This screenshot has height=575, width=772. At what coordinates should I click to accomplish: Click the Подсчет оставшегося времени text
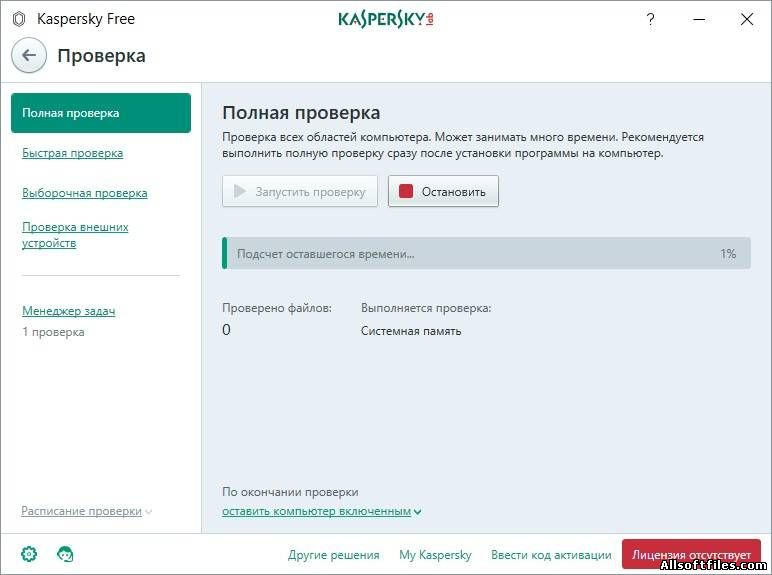pos(325,254)
